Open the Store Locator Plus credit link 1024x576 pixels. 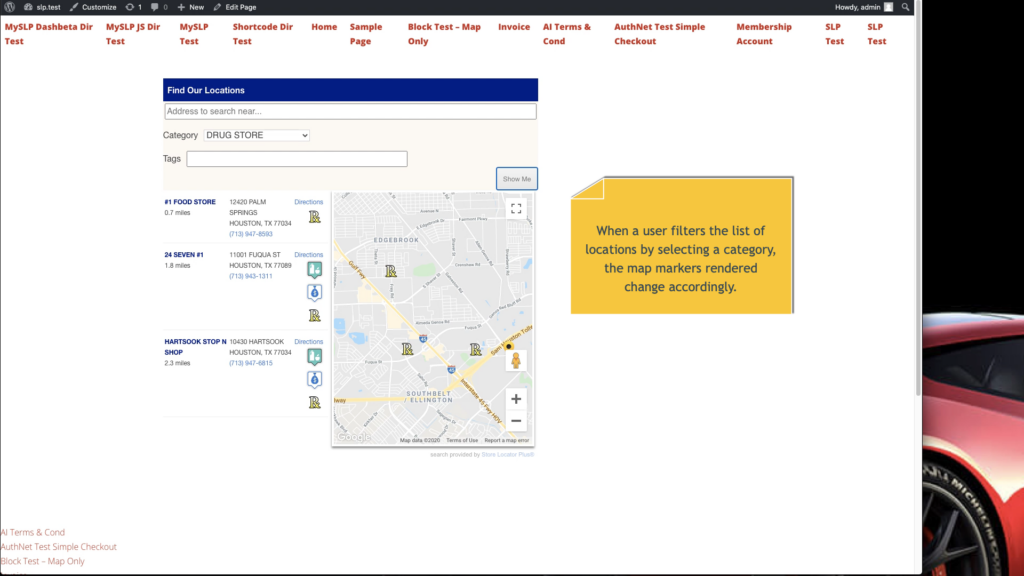pos(507,455)
